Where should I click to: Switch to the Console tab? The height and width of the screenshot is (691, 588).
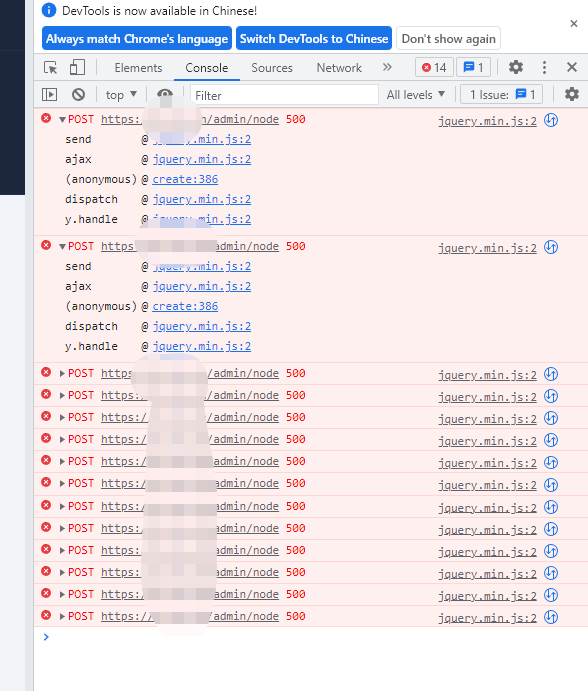click(207, 68)
